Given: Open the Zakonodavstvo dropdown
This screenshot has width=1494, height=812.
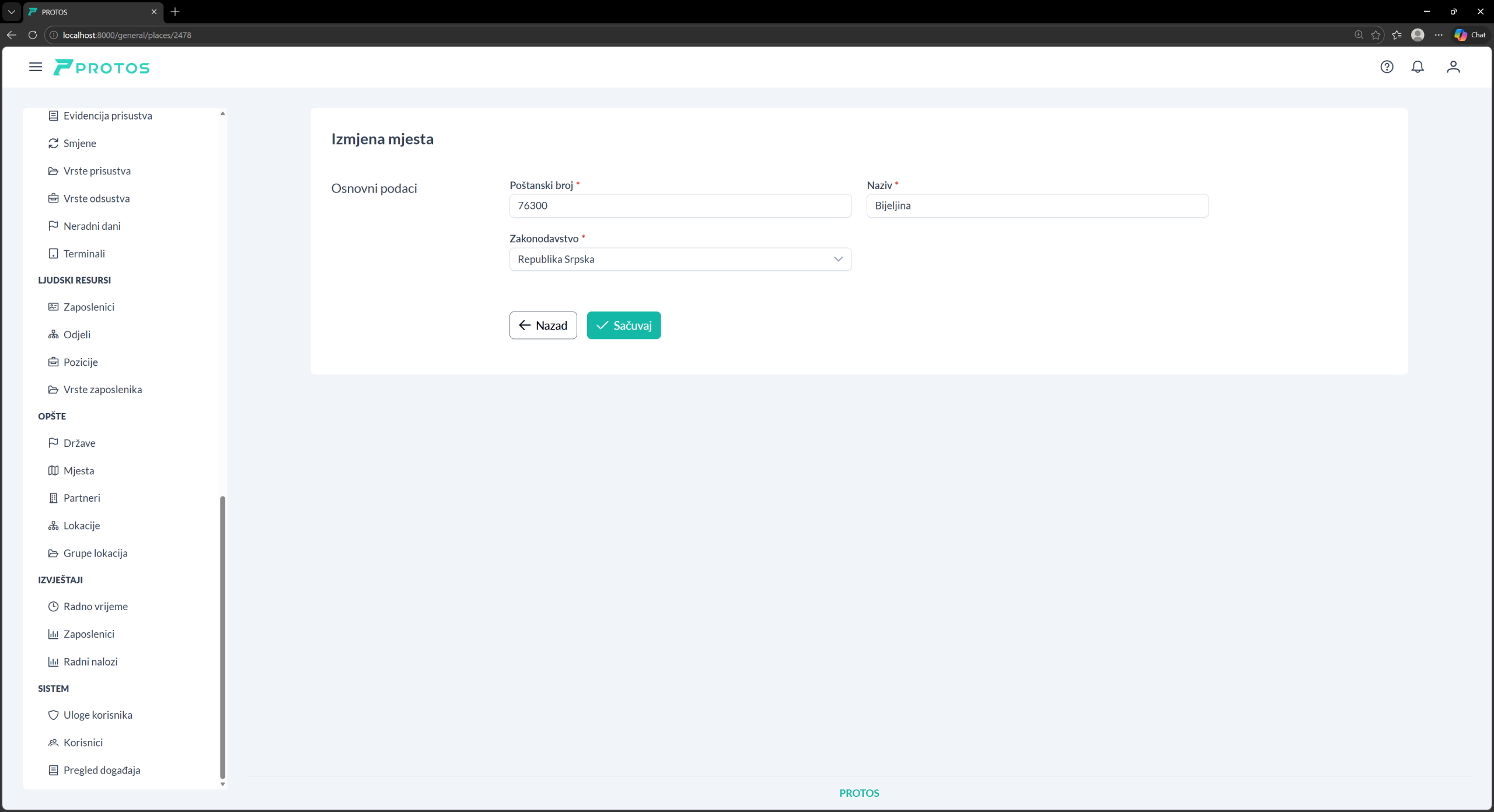Looking at the screenshot, I should tap(671, 259).
